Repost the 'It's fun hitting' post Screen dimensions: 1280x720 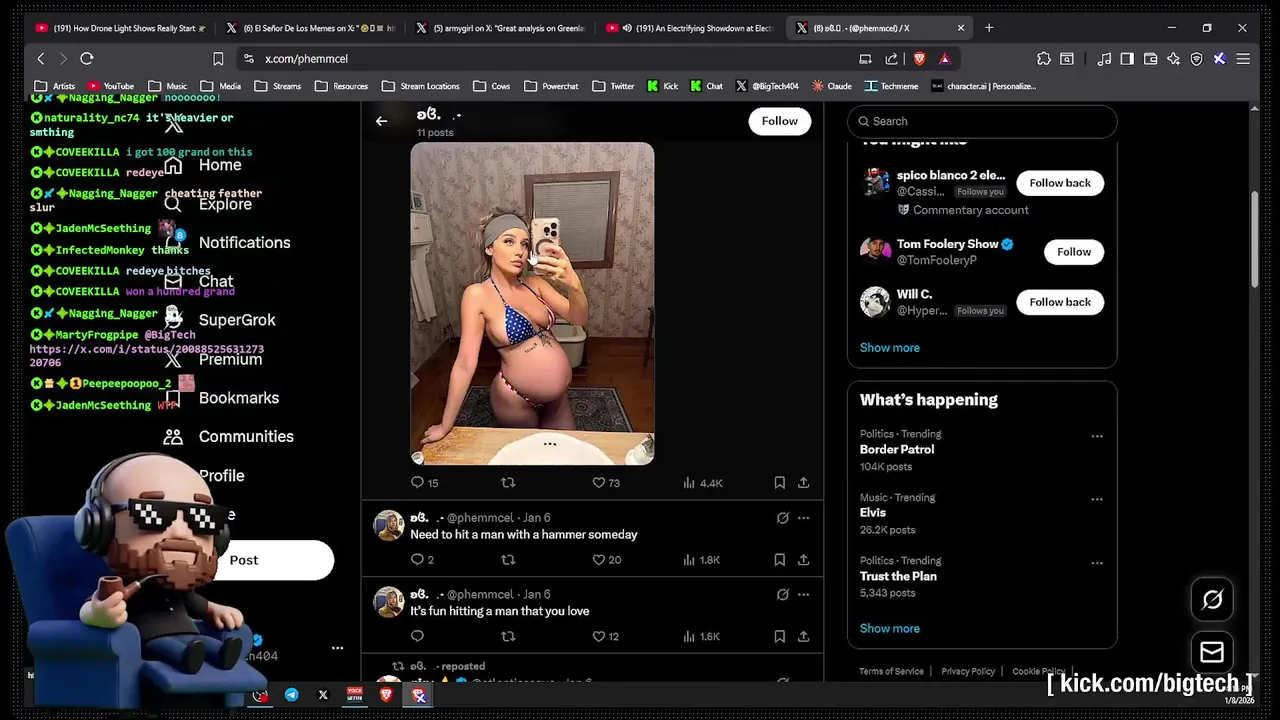(508, 636)
